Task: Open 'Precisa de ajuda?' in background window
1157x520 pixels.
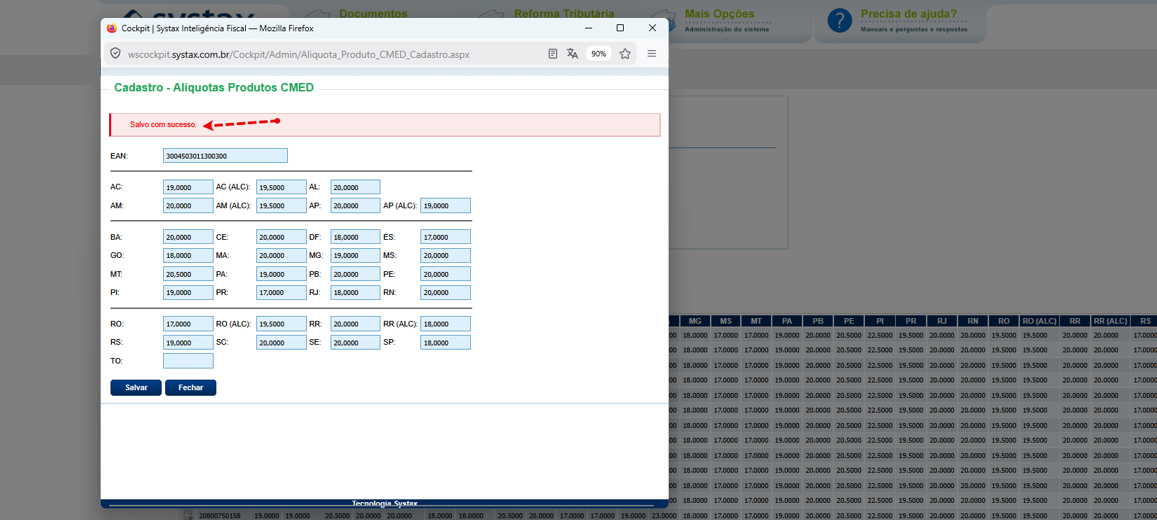Action: tap(908, 14)
